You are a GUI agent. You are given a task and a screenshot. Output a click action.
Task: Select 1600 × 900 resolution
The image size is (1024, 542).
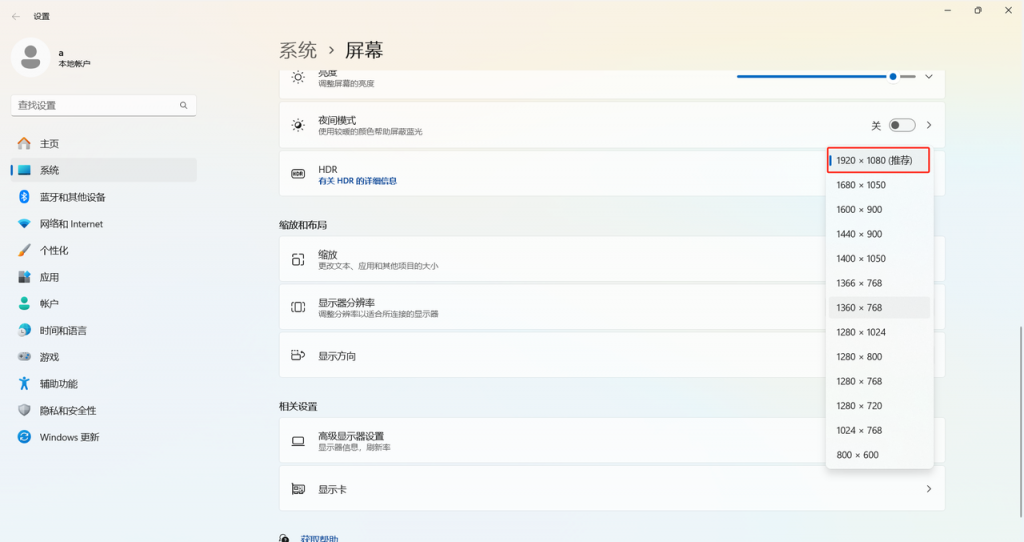pyautogui.click(x=879, y=210)
